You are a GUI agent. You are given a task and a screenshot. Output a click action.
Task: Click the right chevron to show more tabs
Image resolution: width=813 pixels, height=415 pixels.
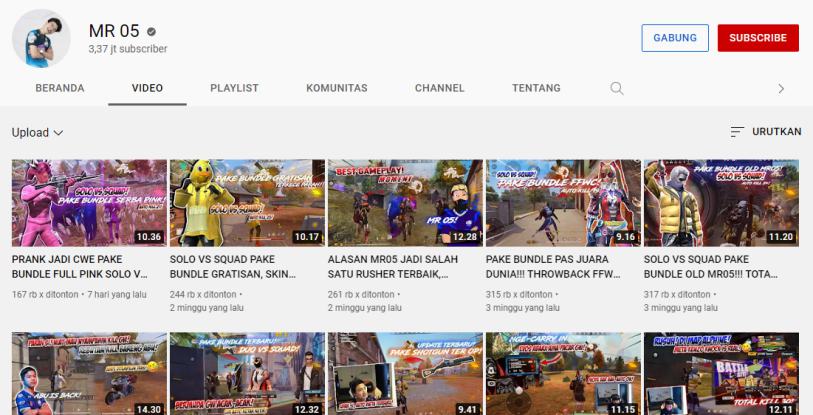(x=781, y=89)
